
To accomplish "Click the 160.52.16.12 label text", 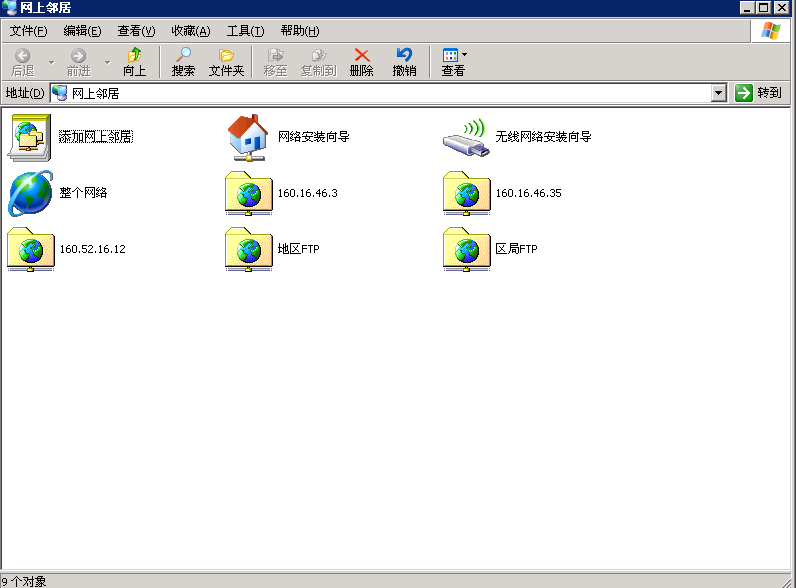I will 92,249.
